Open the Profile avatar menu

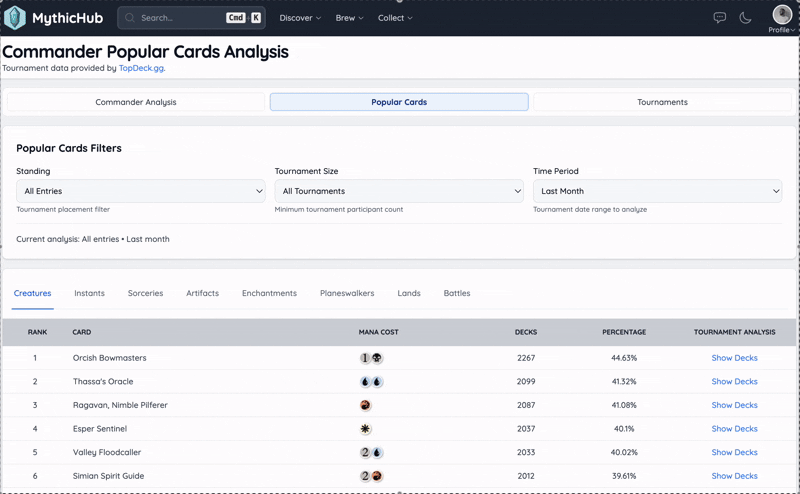pos(782,19)
